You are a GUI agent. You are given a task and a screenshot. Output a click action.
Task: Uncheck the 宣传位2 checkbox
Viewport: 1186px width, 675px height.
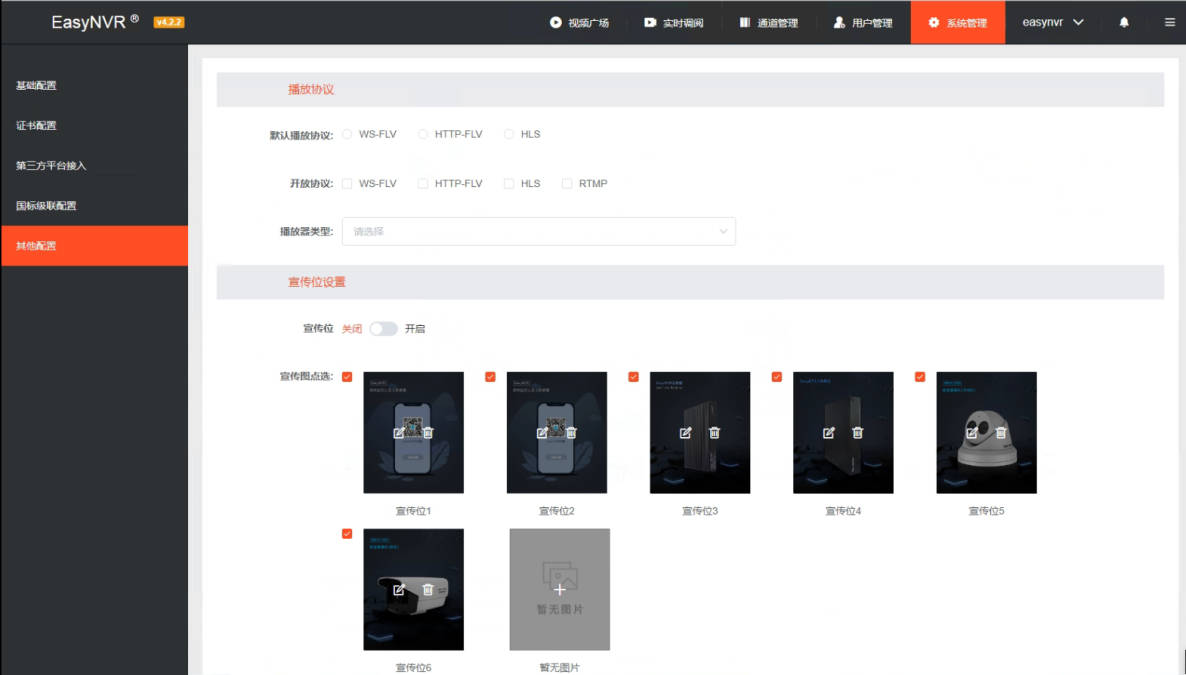coord(490,377)
